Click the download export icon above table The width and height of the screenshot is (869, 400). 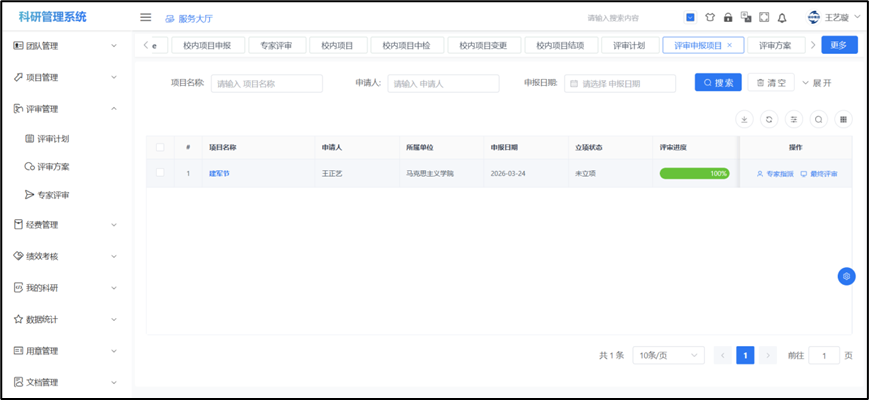click(744, 119)
